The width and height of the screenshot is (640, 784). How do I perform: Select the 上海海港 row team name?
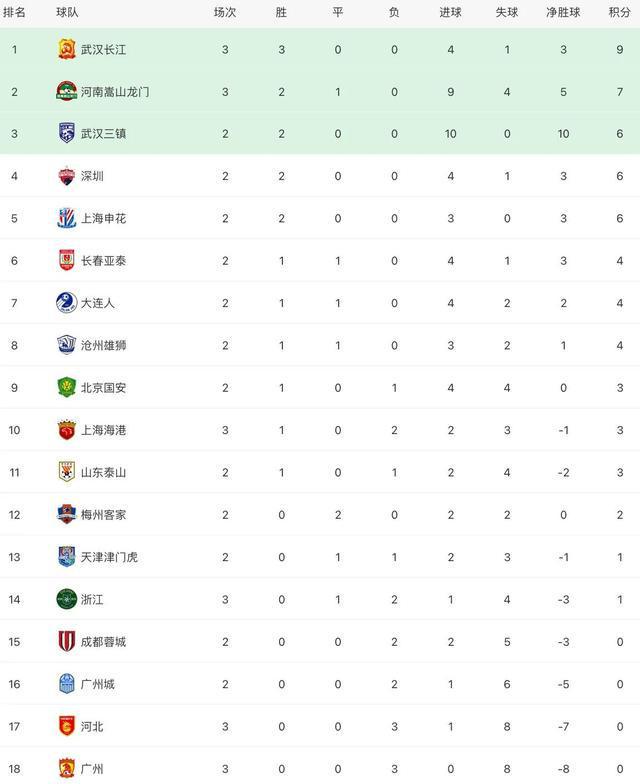click(x=104, y=430)
